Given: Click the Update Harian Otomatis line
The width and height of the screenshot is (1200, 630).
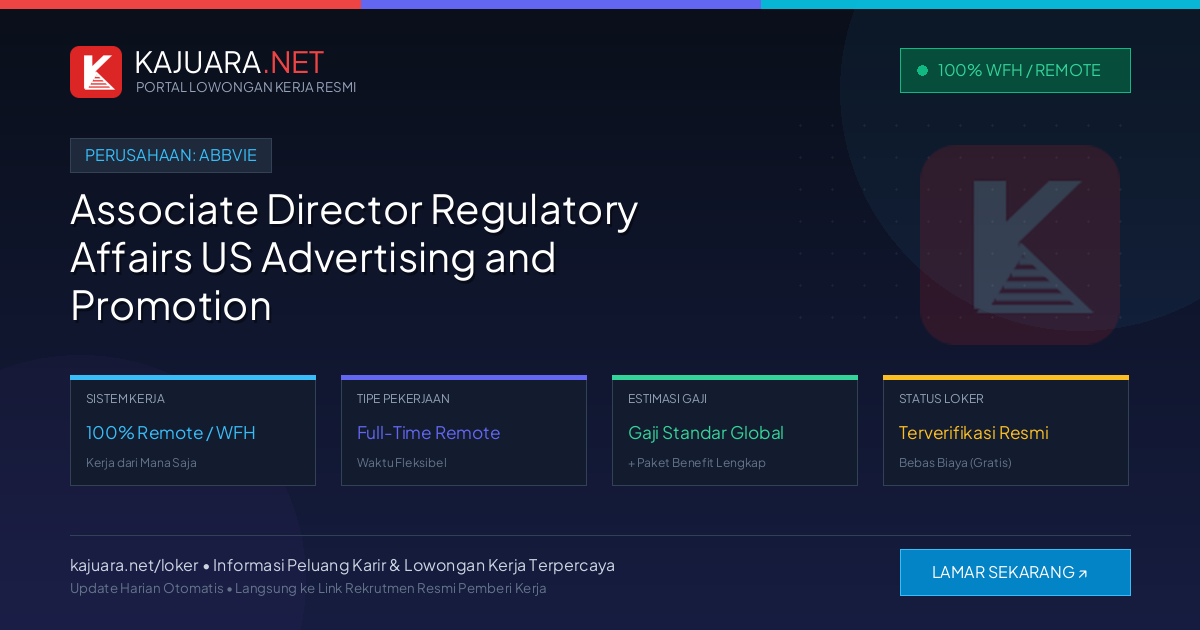Looking at the screenshot, I should [308, 588].
